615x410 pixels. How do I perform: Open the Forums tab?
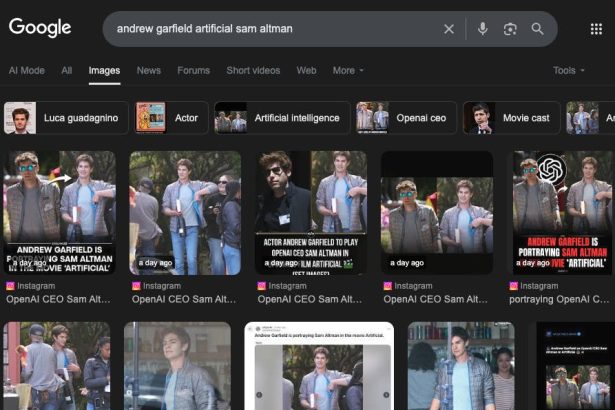193,71
